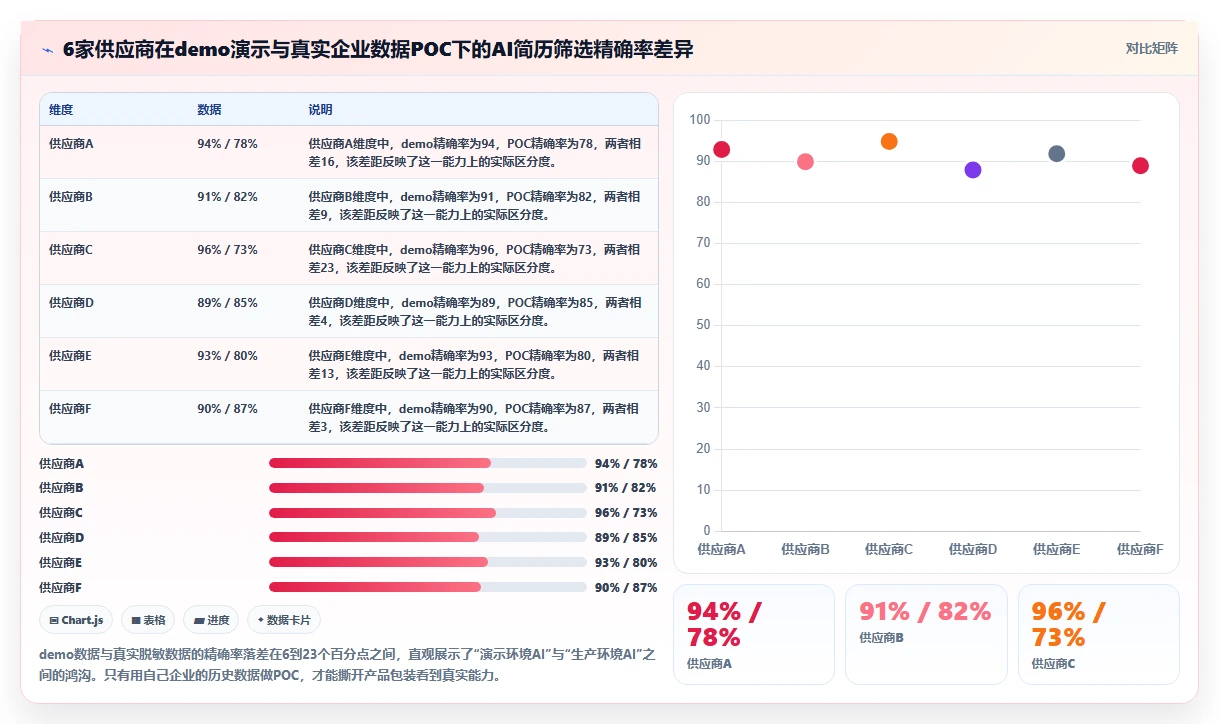Click the 供应商A progress bar

428,463
